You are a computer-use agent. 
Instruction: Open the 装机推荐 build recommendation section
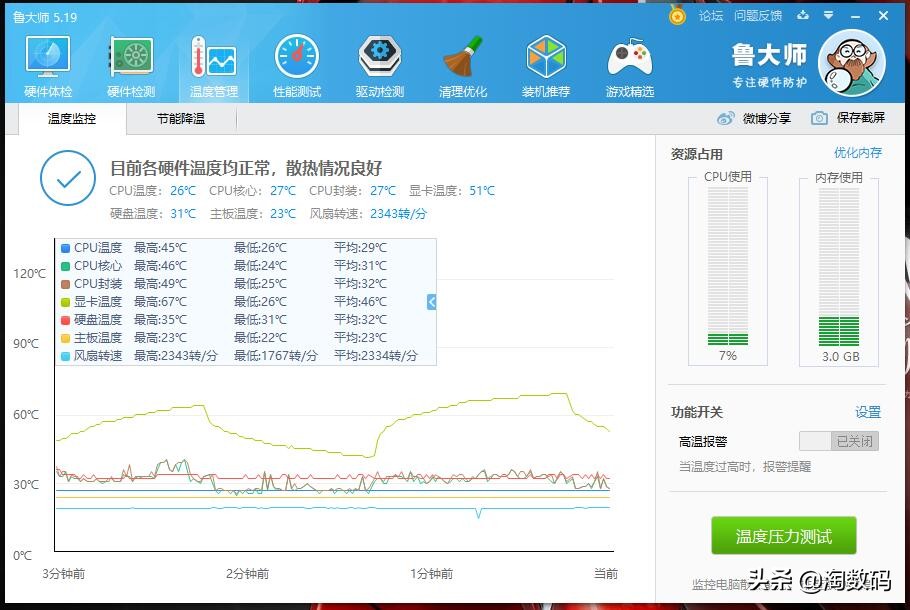pyautogui.click(x=546, y=62)
